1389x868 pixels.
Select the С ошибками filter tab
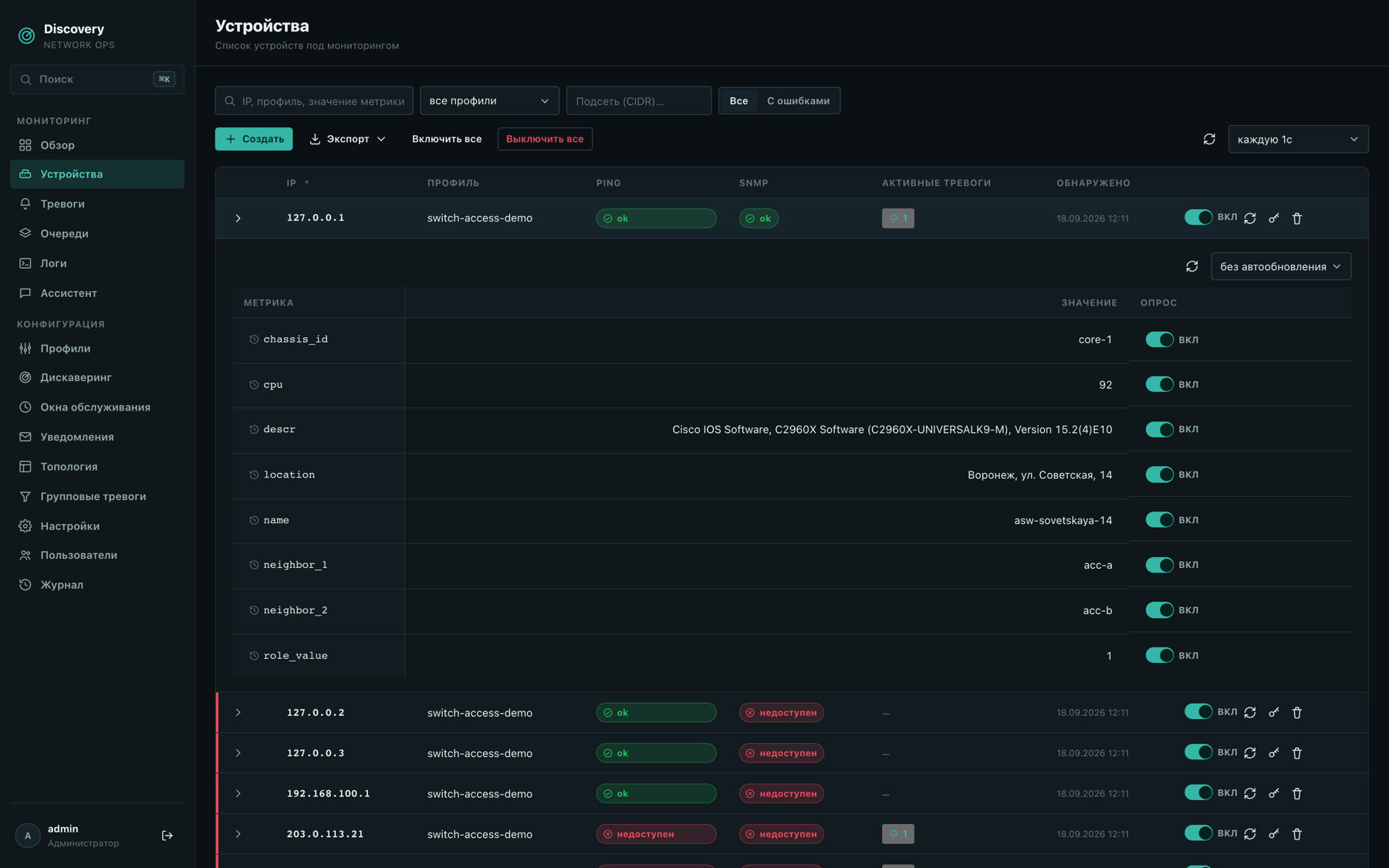pyautogui.click(x=798, y=101)
